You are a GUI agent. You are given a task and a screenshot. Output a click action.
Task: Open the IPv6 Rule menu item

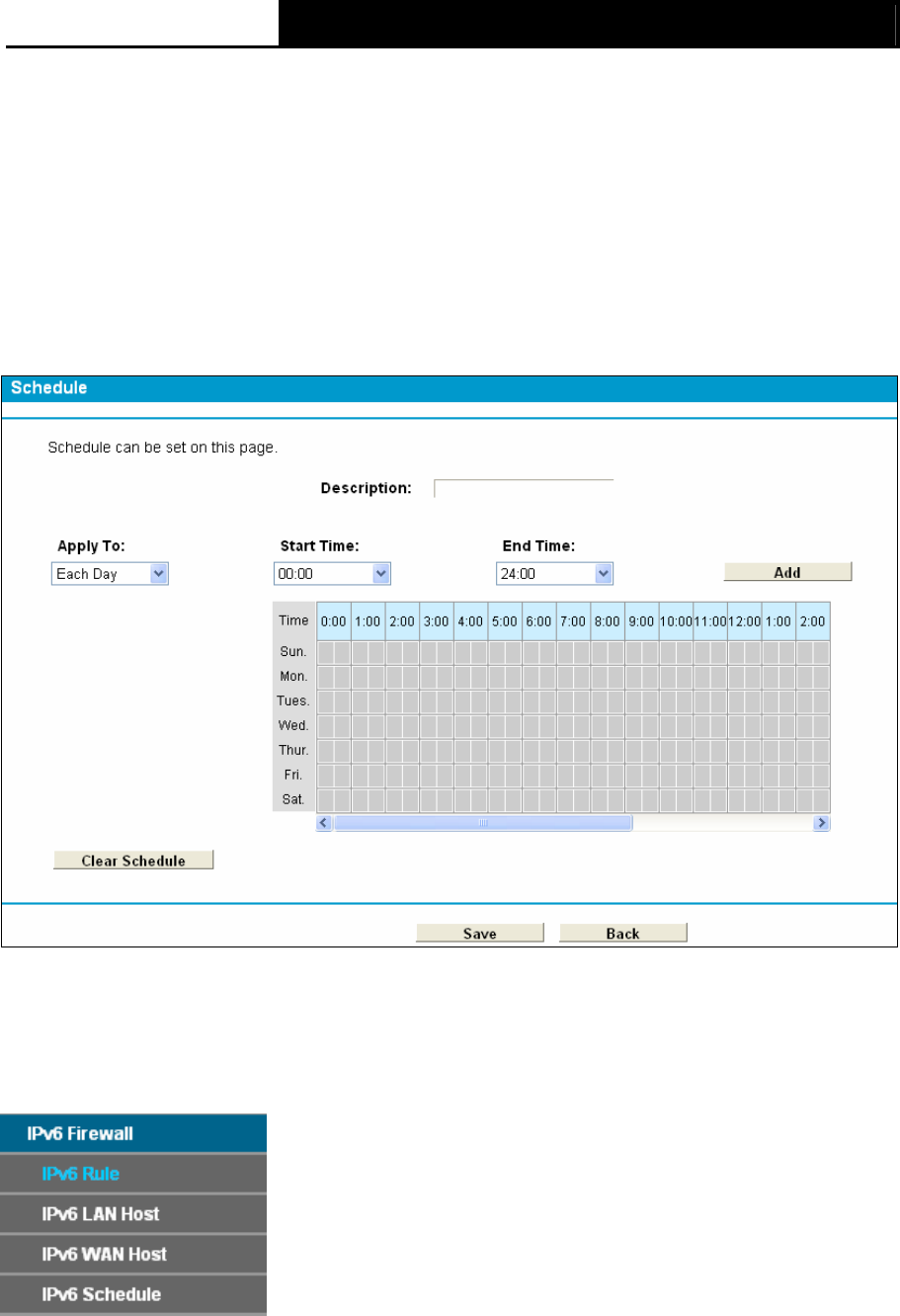click(133, 1174)
